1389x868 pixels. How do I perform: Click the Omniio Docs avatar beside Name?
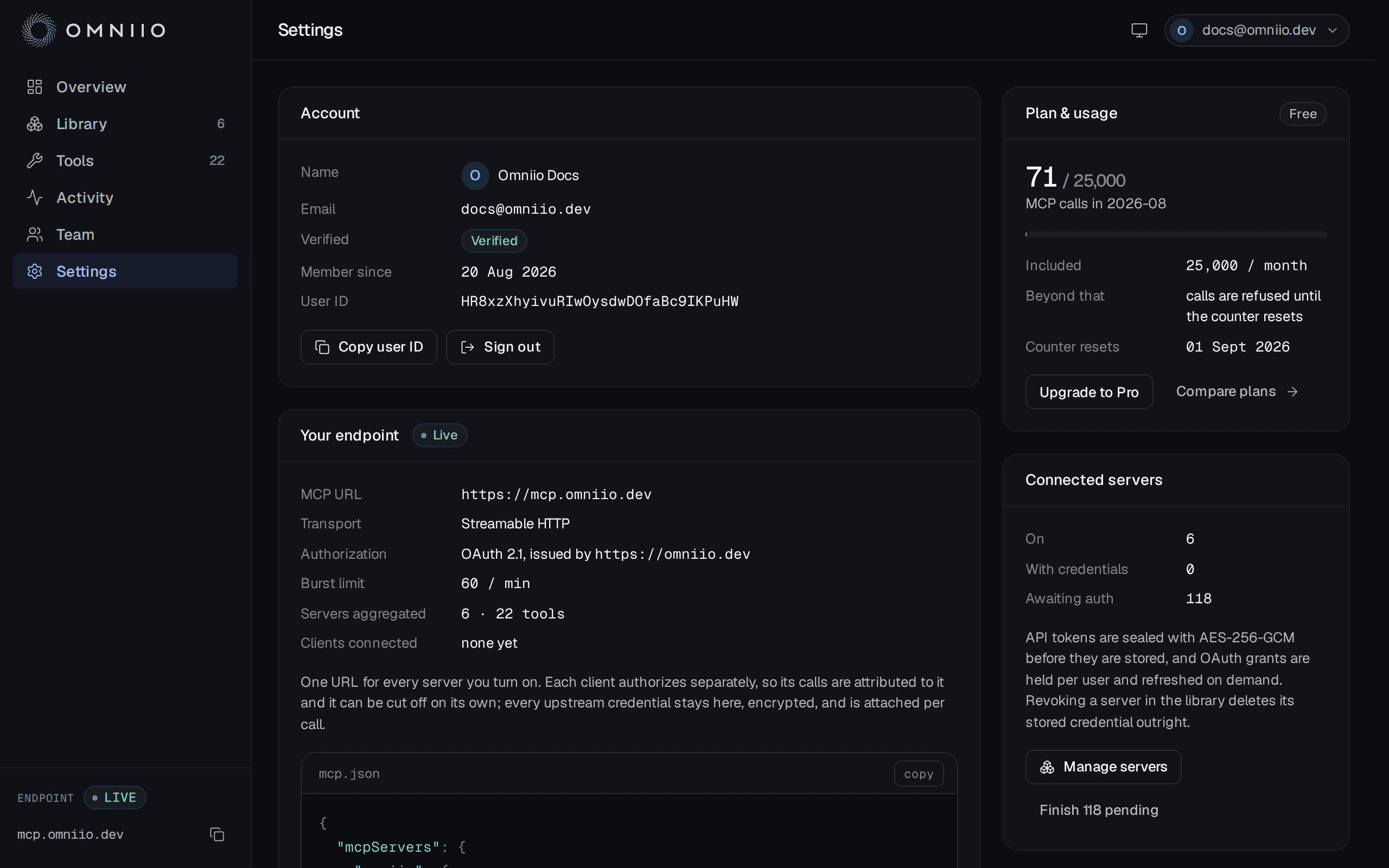point(475,175)
